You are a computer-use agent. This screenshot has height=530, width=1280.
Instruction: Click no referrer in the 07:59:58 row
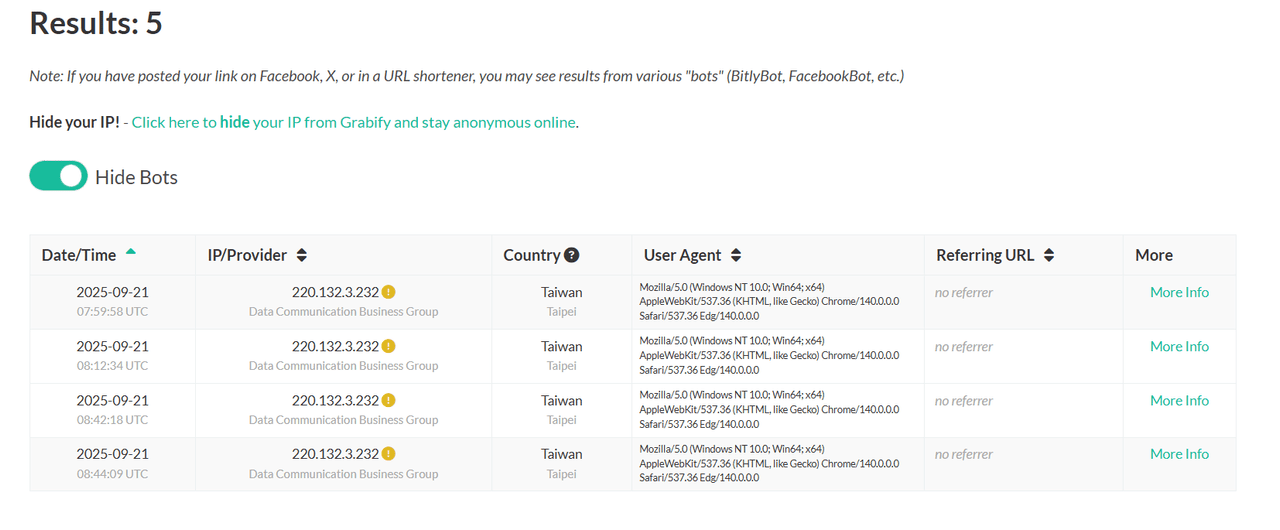964,293
